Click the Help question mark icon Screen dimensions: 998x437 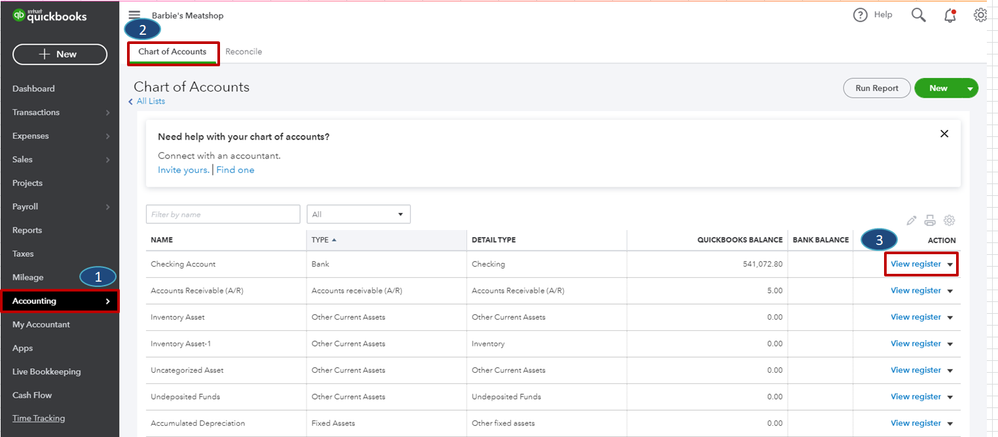click(x=861, y=15)
